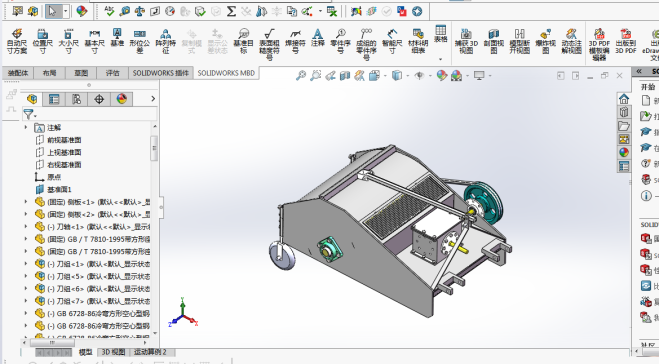Image resolution: width=659 pixels, height=364 pixels.
Task: Insert a Bill of Materials (材料明细表)
Action: tap(418, 41)
